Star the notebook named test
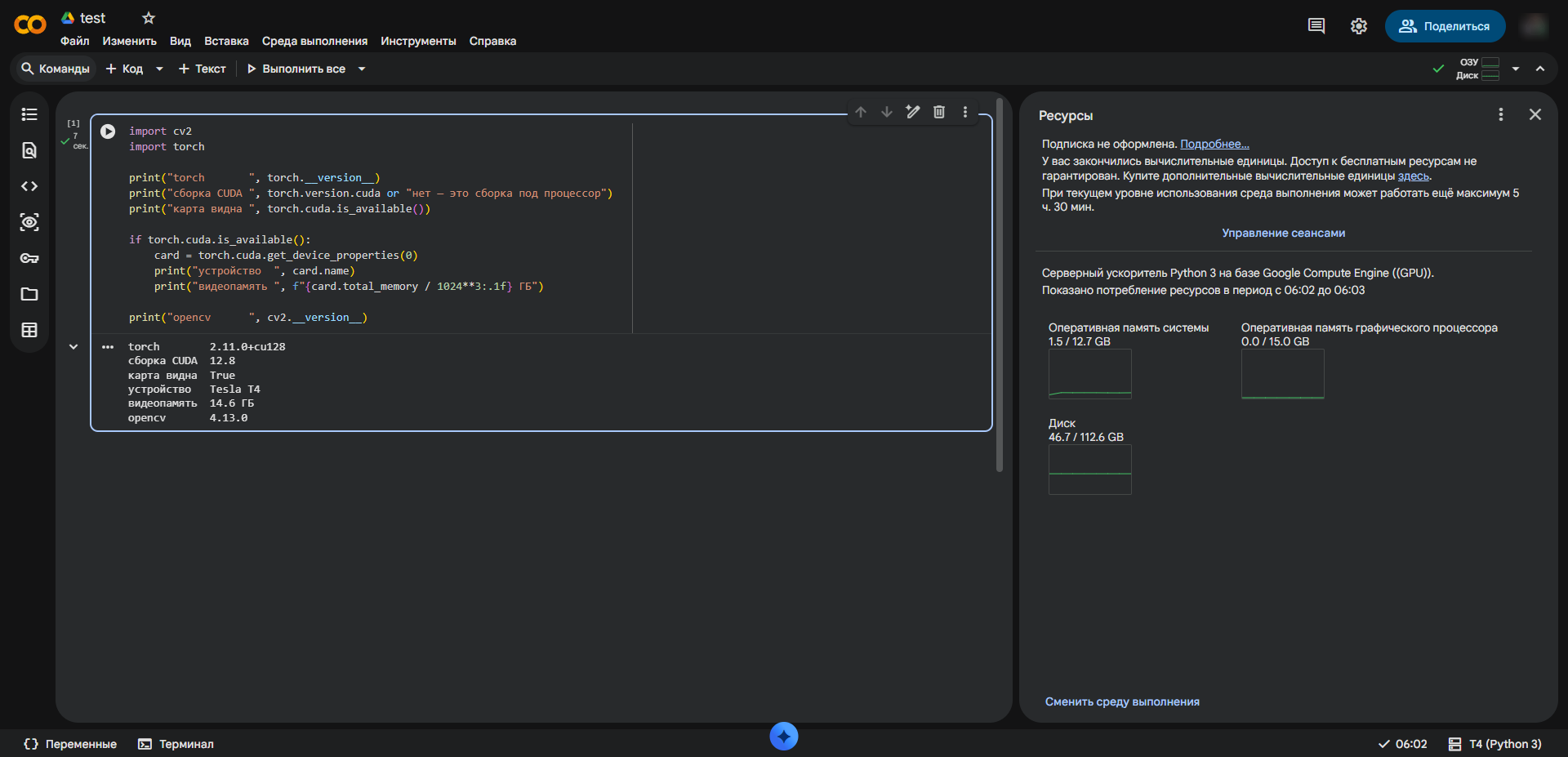The width and height of the screenshot is (1568, 757). point(149,18)
